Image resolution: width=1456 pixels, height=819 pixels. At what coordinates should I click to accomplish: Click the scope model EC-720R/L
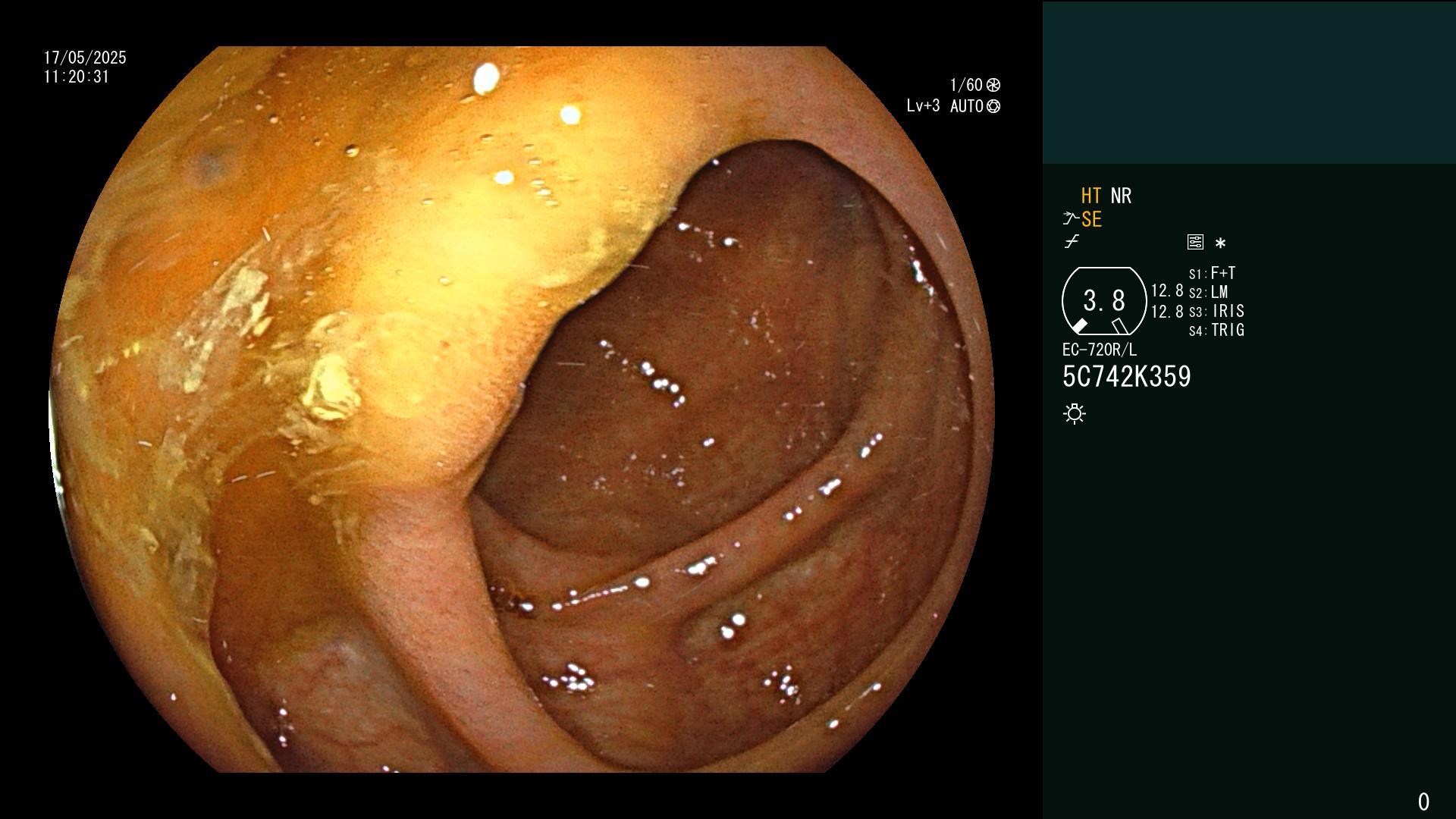1100,350
